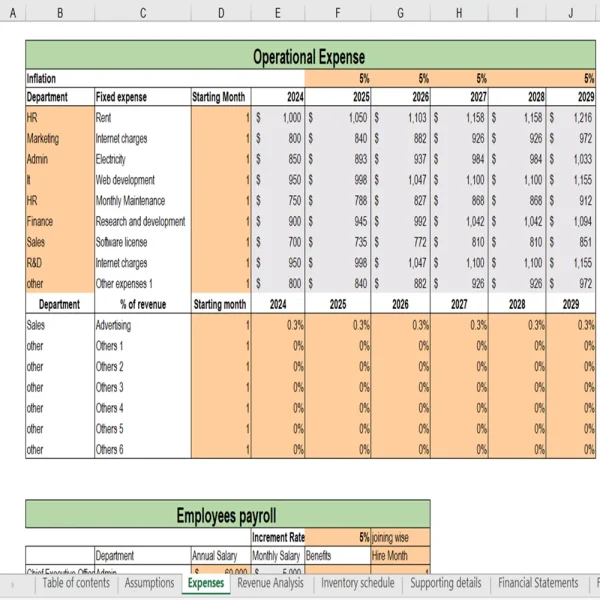Select the Expenses sheet tab

point(206,583)
